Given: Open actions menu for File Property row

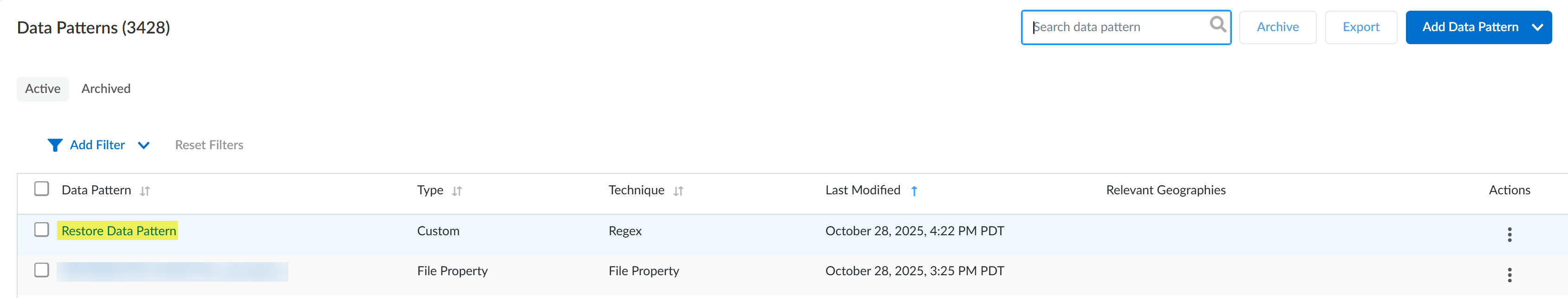Looking at the screenshot, I should pyautogui.click(x=1509, y=275).
